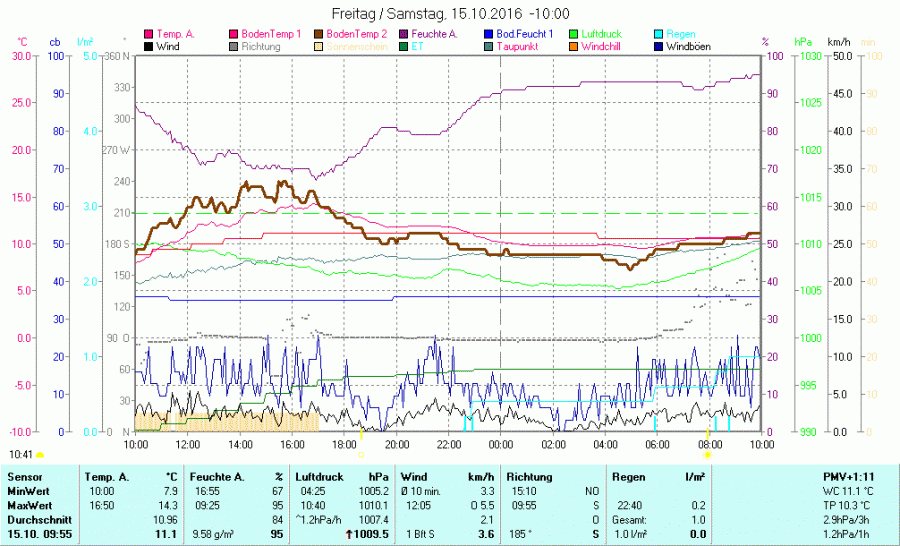900x546 pixels.
Task: Click the Sonnenschein legend label
Action: point(355,47)
